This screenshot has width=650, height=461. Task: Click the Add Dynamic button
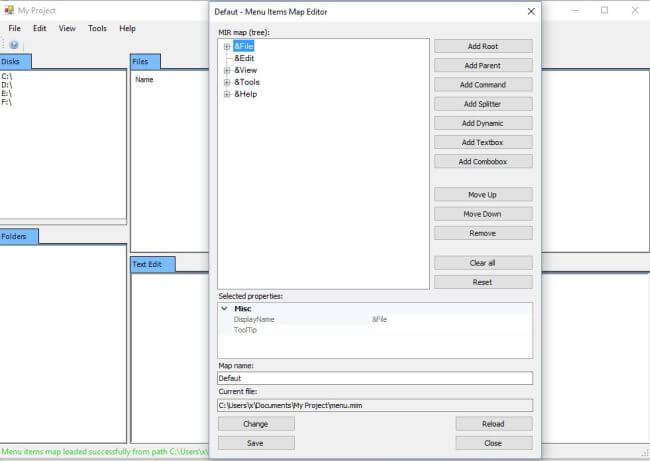tap(483, 123)
